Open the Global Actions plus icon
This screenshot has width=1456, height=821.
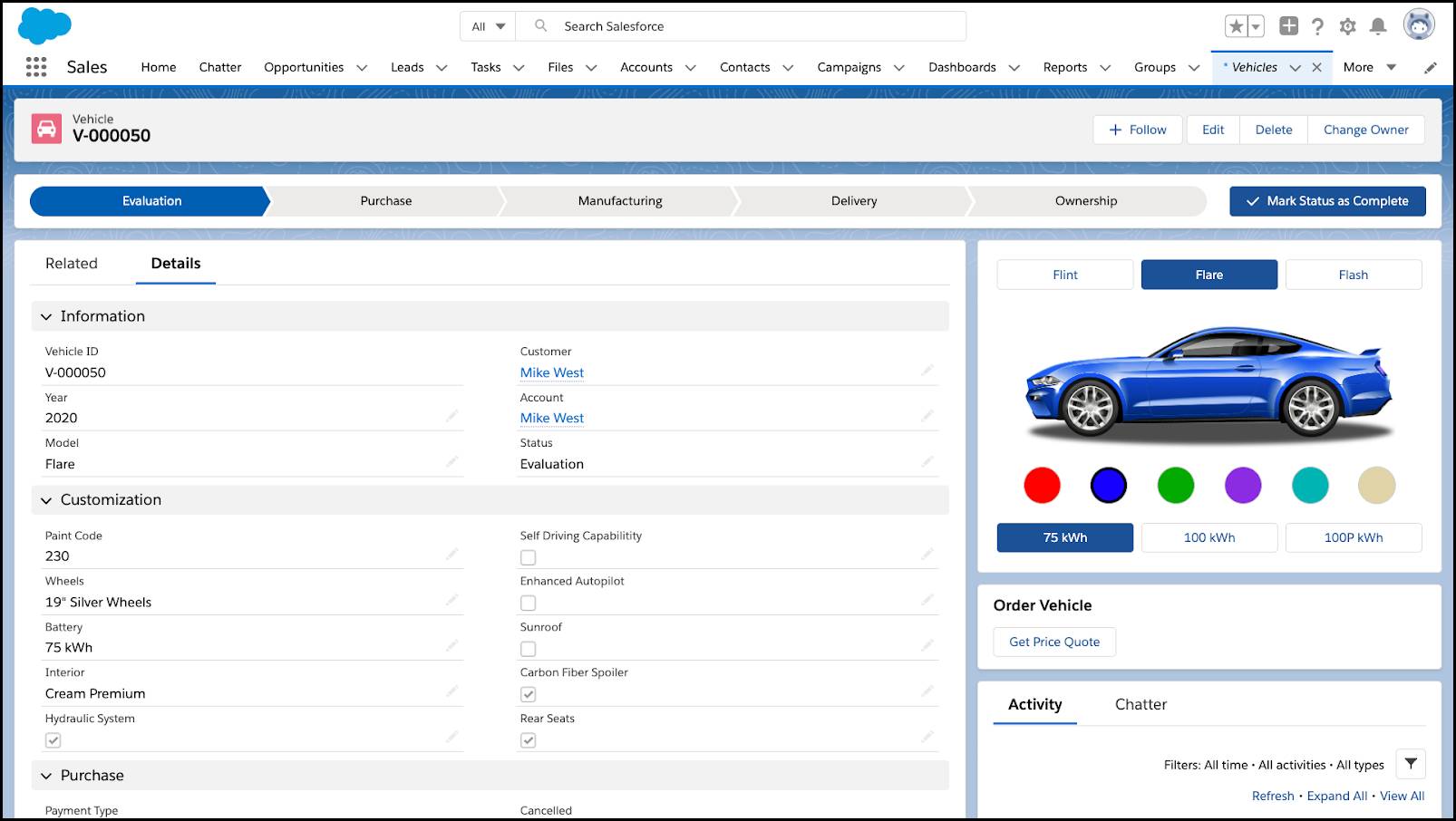(1288, 26)
